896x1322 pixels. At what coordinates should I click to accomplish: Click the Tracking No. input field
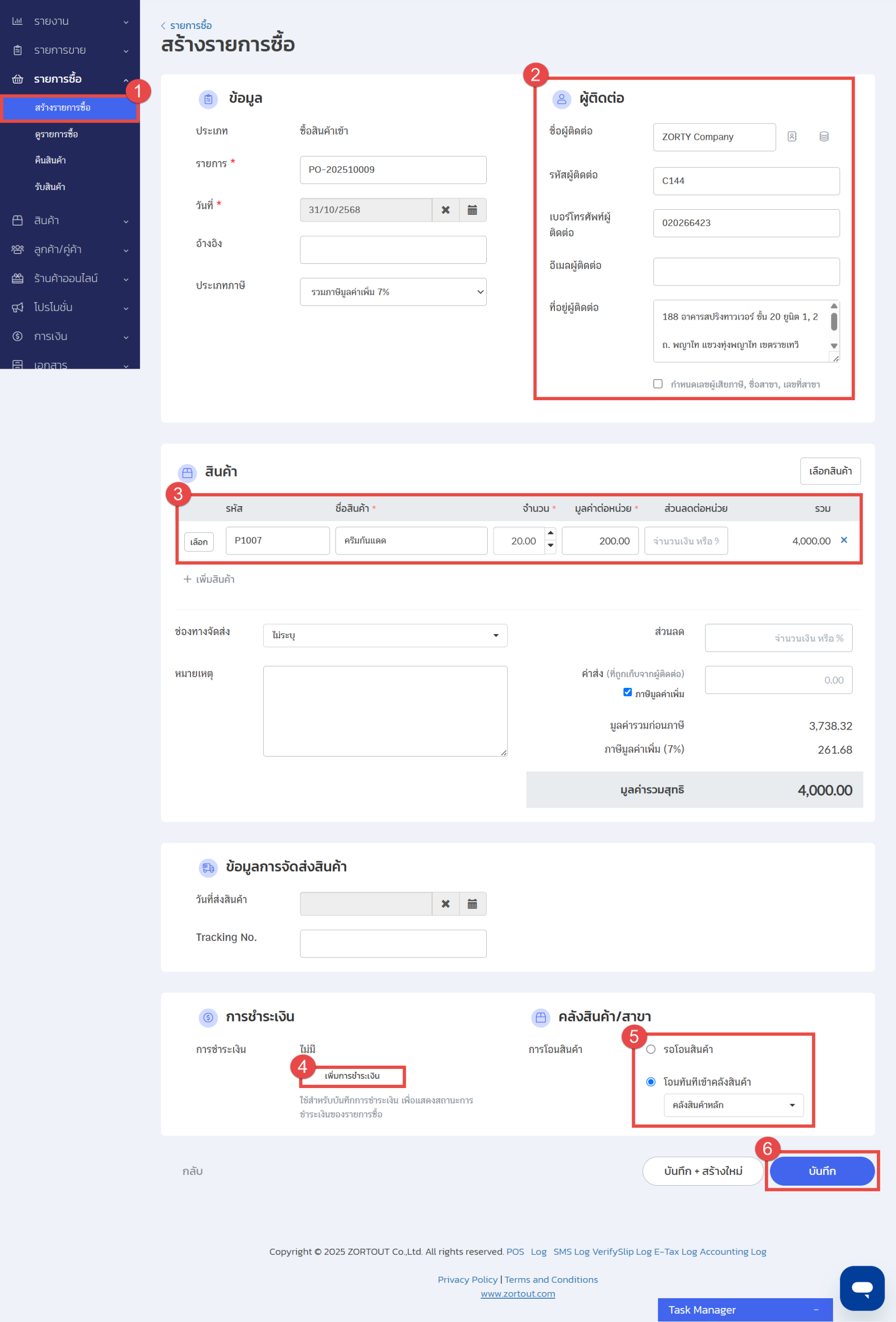[393, 943]
